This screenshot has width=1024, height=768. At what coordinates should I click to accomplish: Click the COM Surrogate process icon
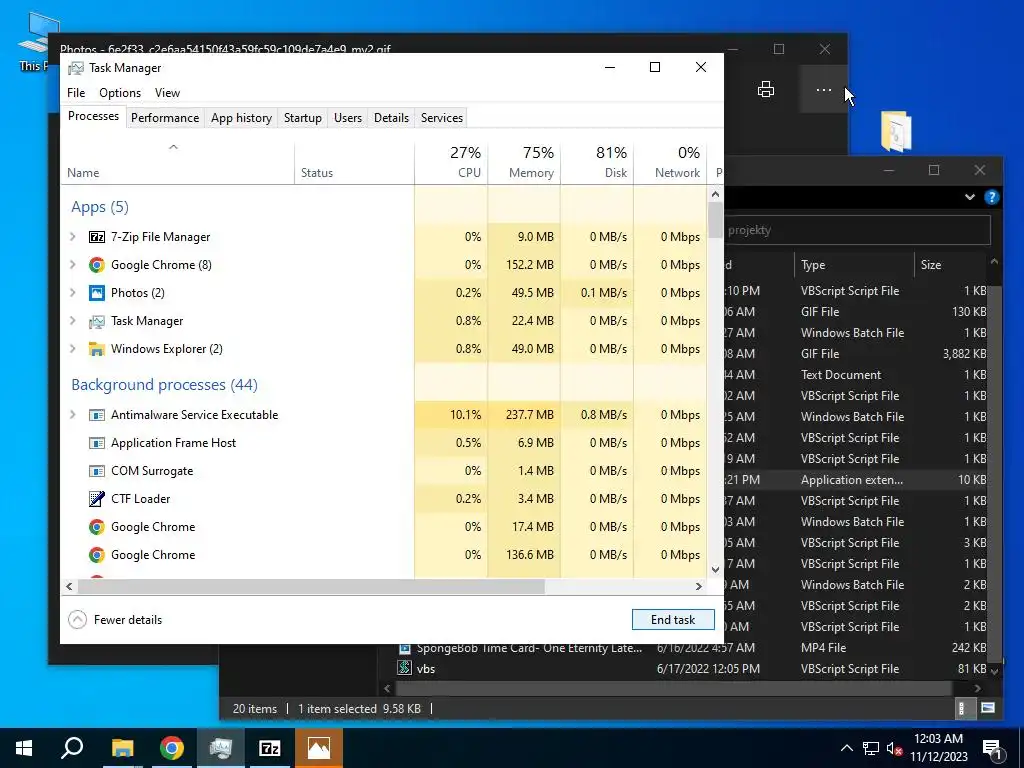click(97, 472)
